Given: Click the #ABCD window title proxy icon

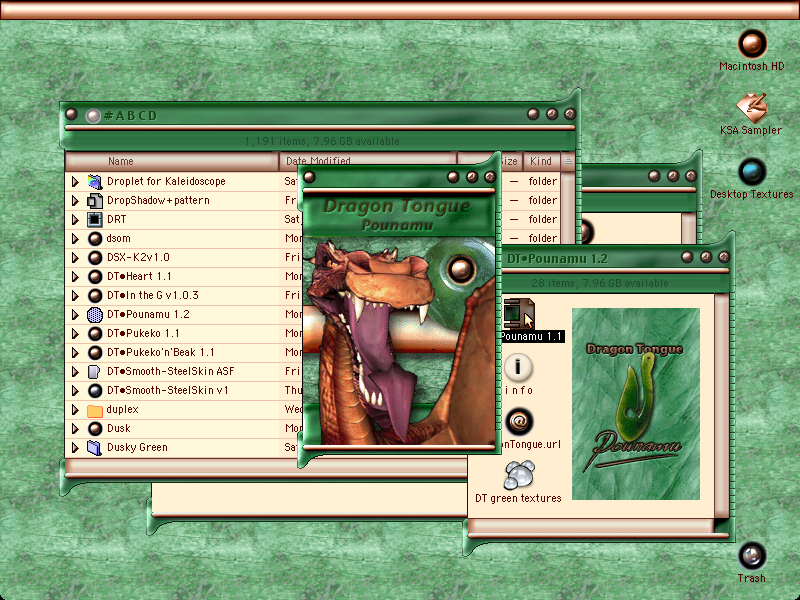Looking at the screenshot, I should click(x=93, y=116).
